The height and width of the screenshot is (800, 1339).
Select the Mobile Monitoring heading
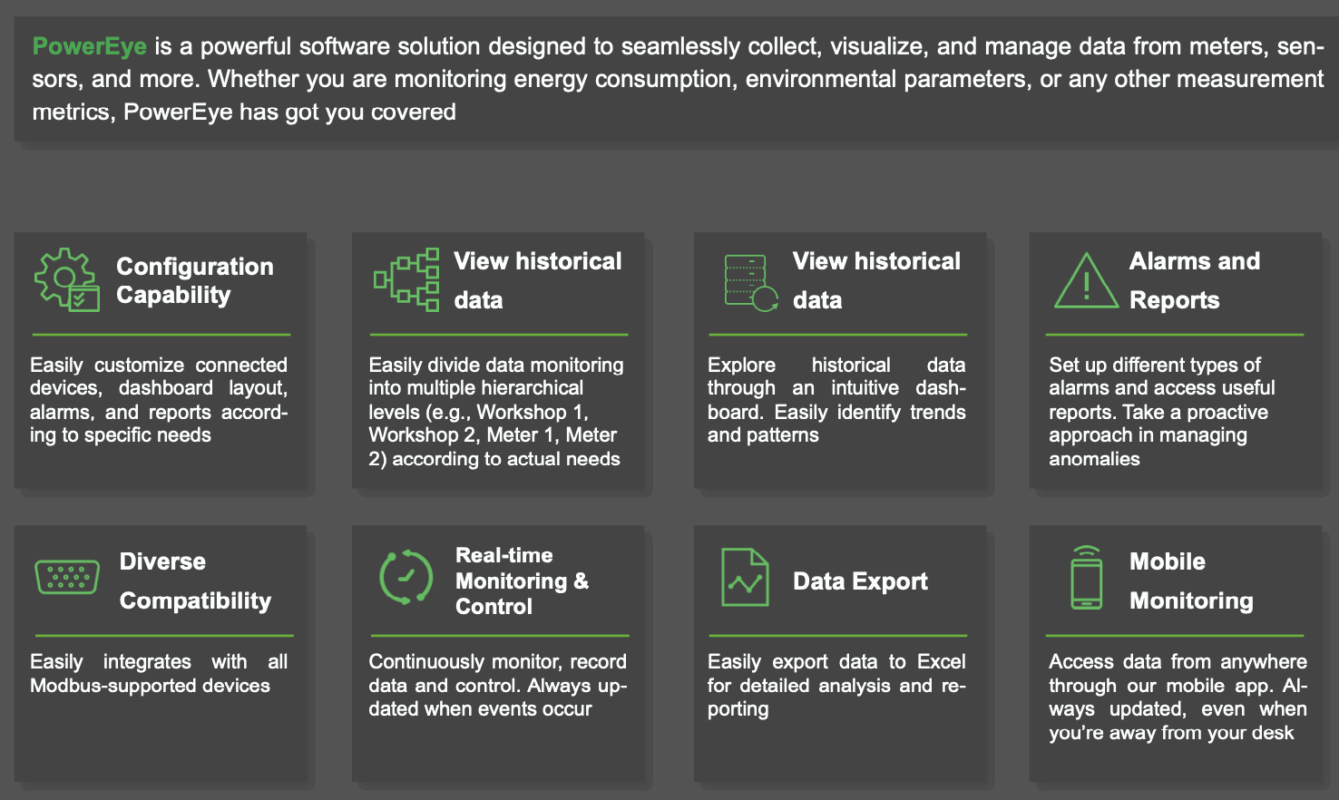[1191, 581]
